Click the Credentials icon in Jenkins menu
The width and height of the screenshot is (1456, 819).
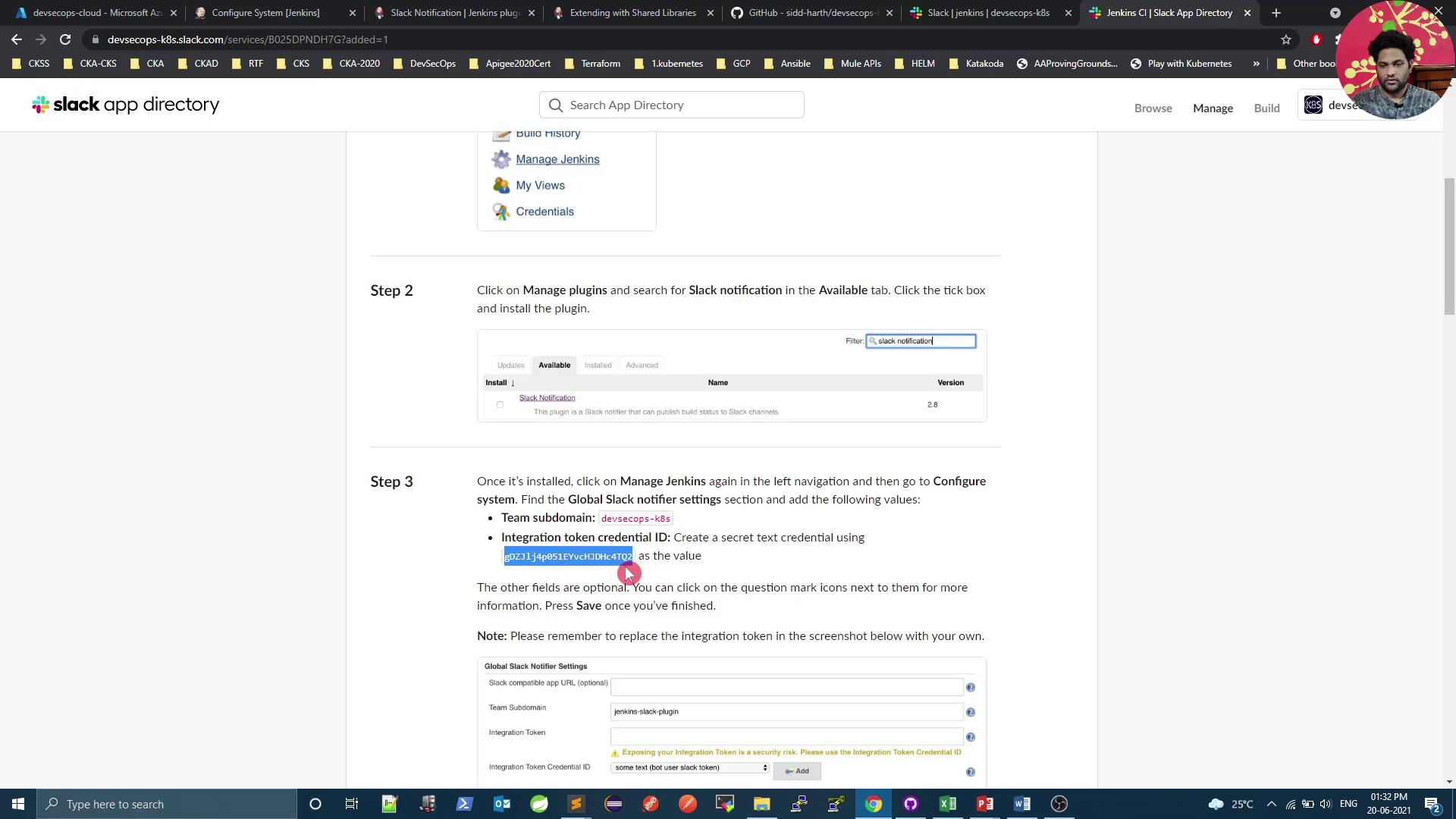(500, 212)
